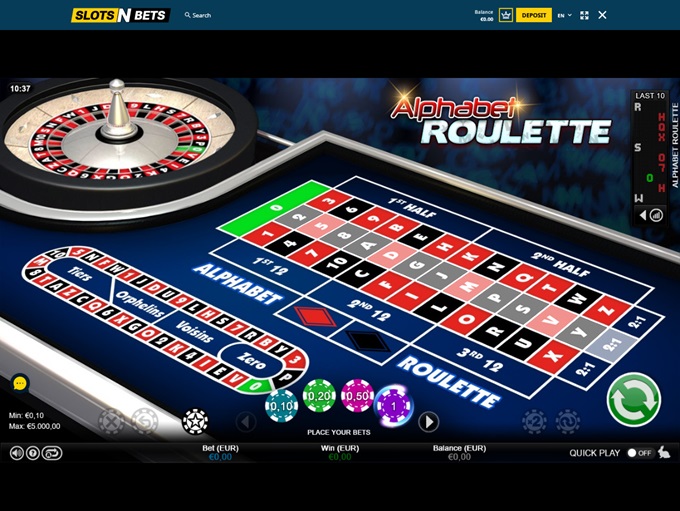Viewport: 680px width, 511px height.
Task: Click the Search field
Action: (198, 15)
